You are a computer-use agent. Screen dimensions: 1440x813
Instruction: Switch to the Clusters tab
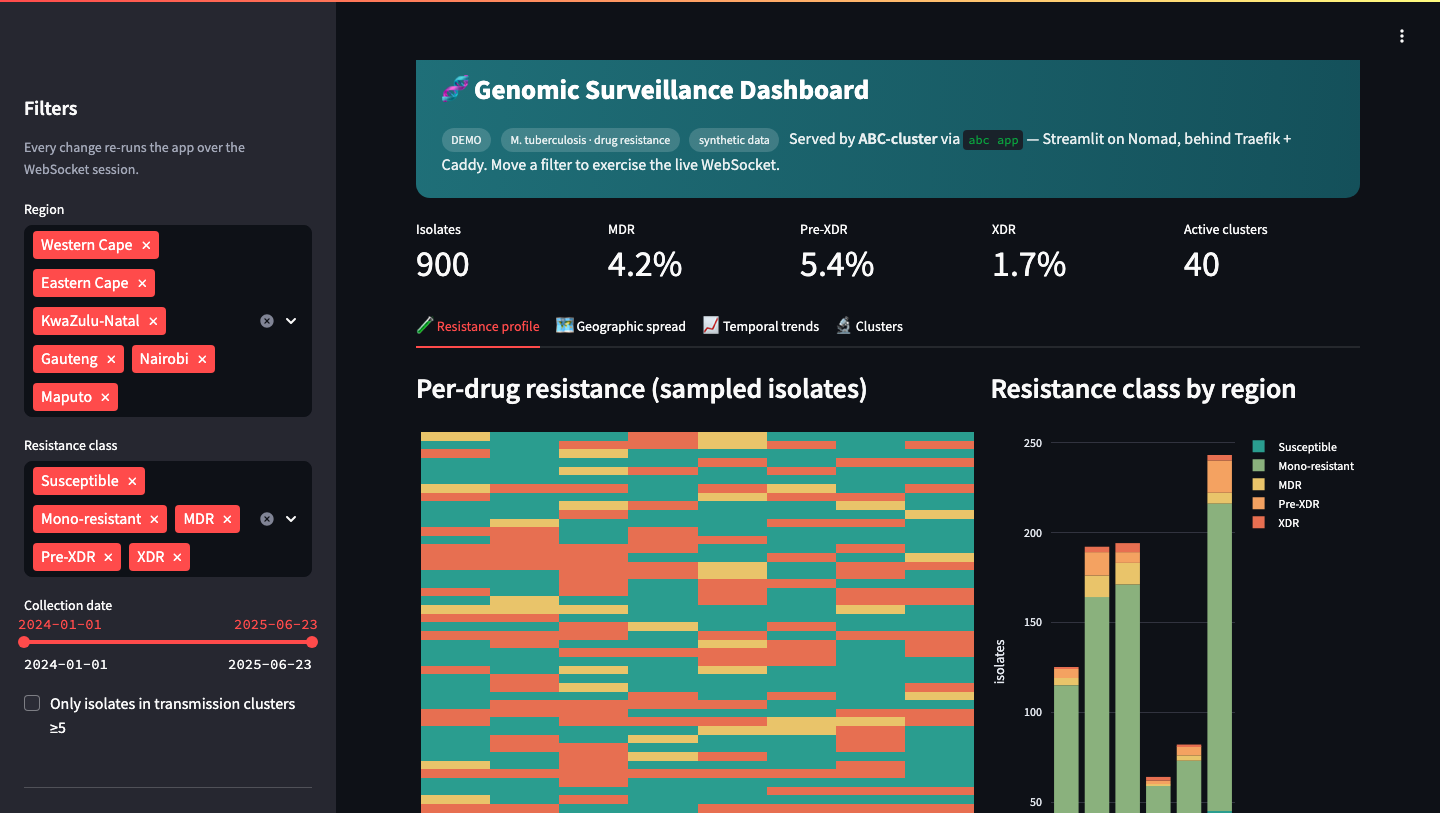[869, 326]
